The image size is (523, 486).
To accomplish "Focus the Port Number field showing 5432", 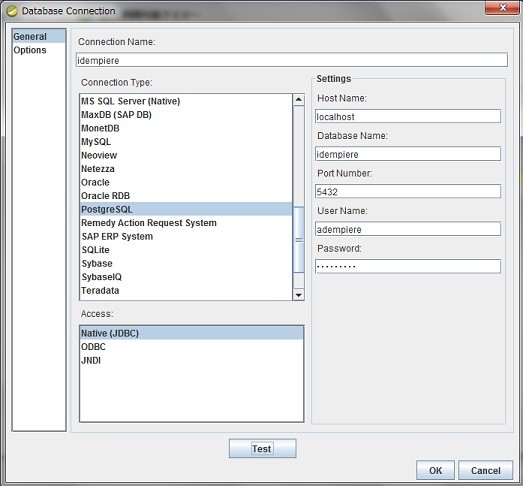I will click(408, 191).
